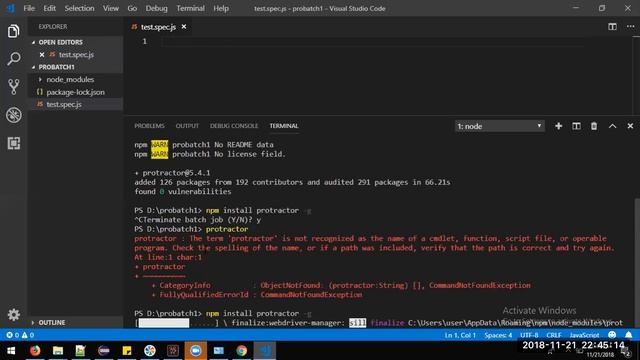Maximize the panel with up chevron
This screenshot has width=640, height=360.
[x=612, y=126]
